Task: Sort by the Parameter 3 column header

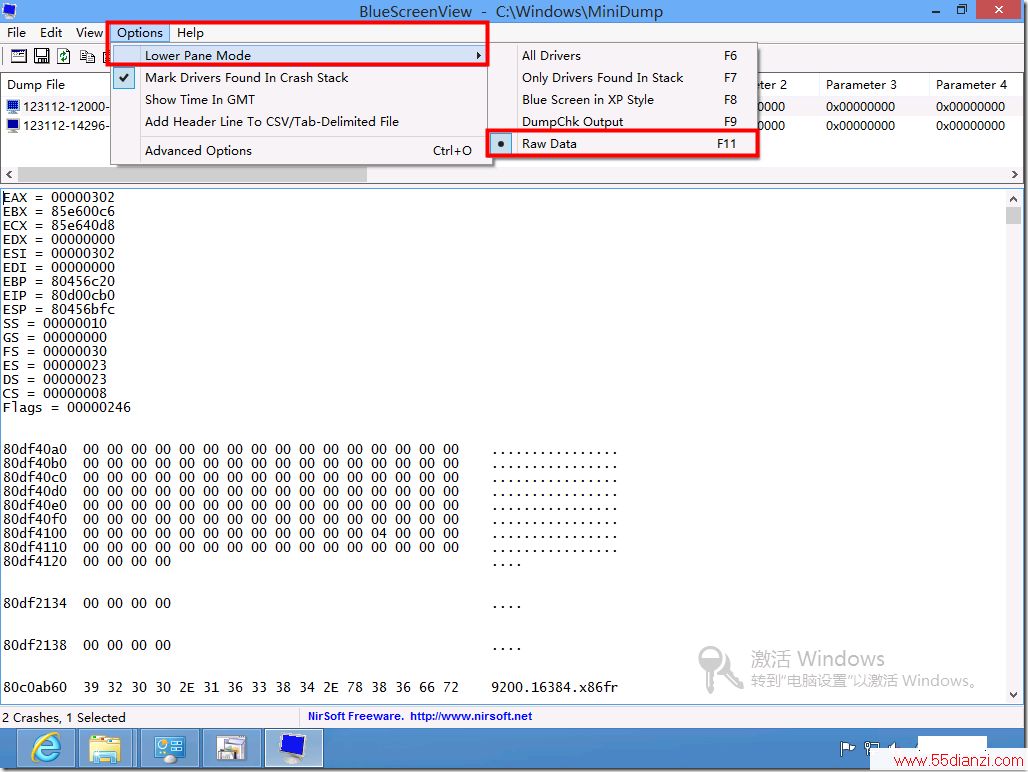Action: (x=873, y=85)
